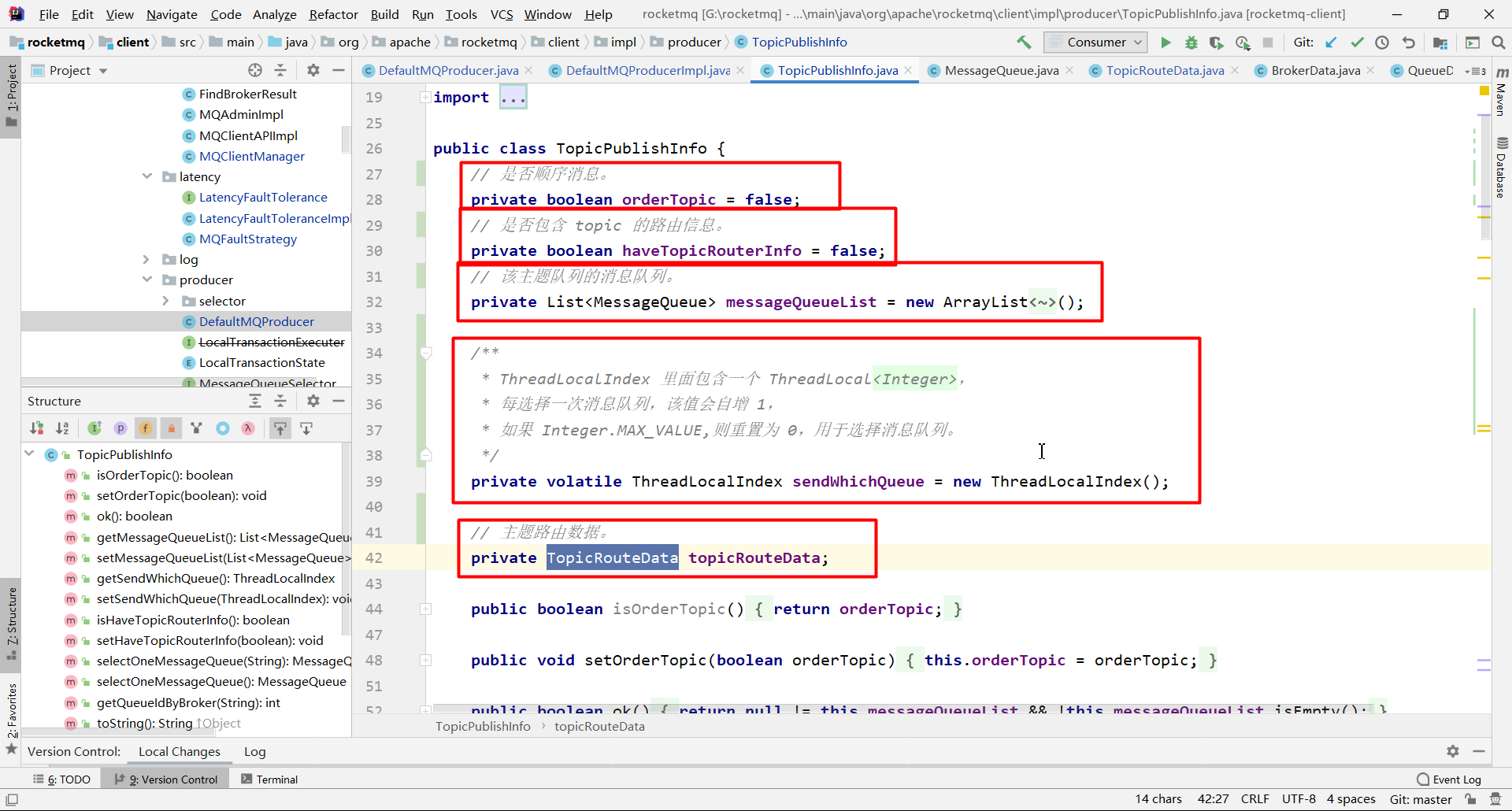
Task: Close the TopicPublishInfo.java tab
Action: coord(909,70)
